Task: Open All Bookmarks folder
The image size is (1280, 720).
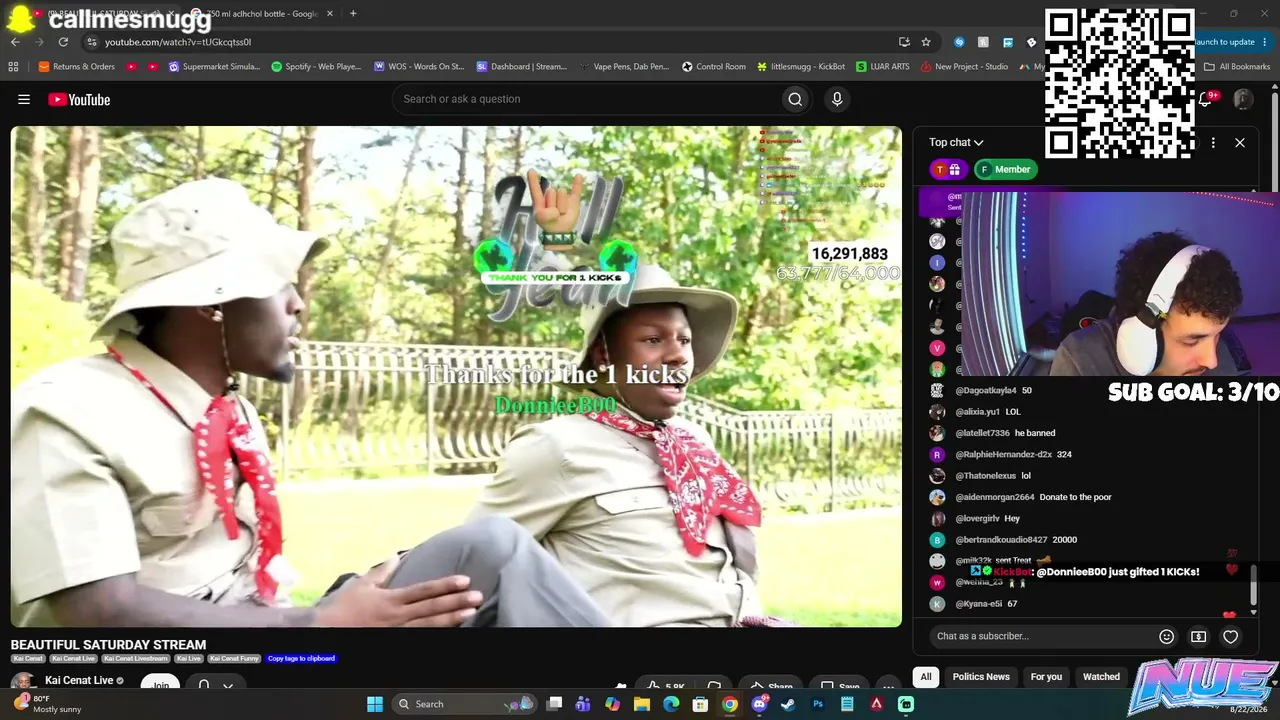Action: pyautogui.click(x=1237, y=67)
